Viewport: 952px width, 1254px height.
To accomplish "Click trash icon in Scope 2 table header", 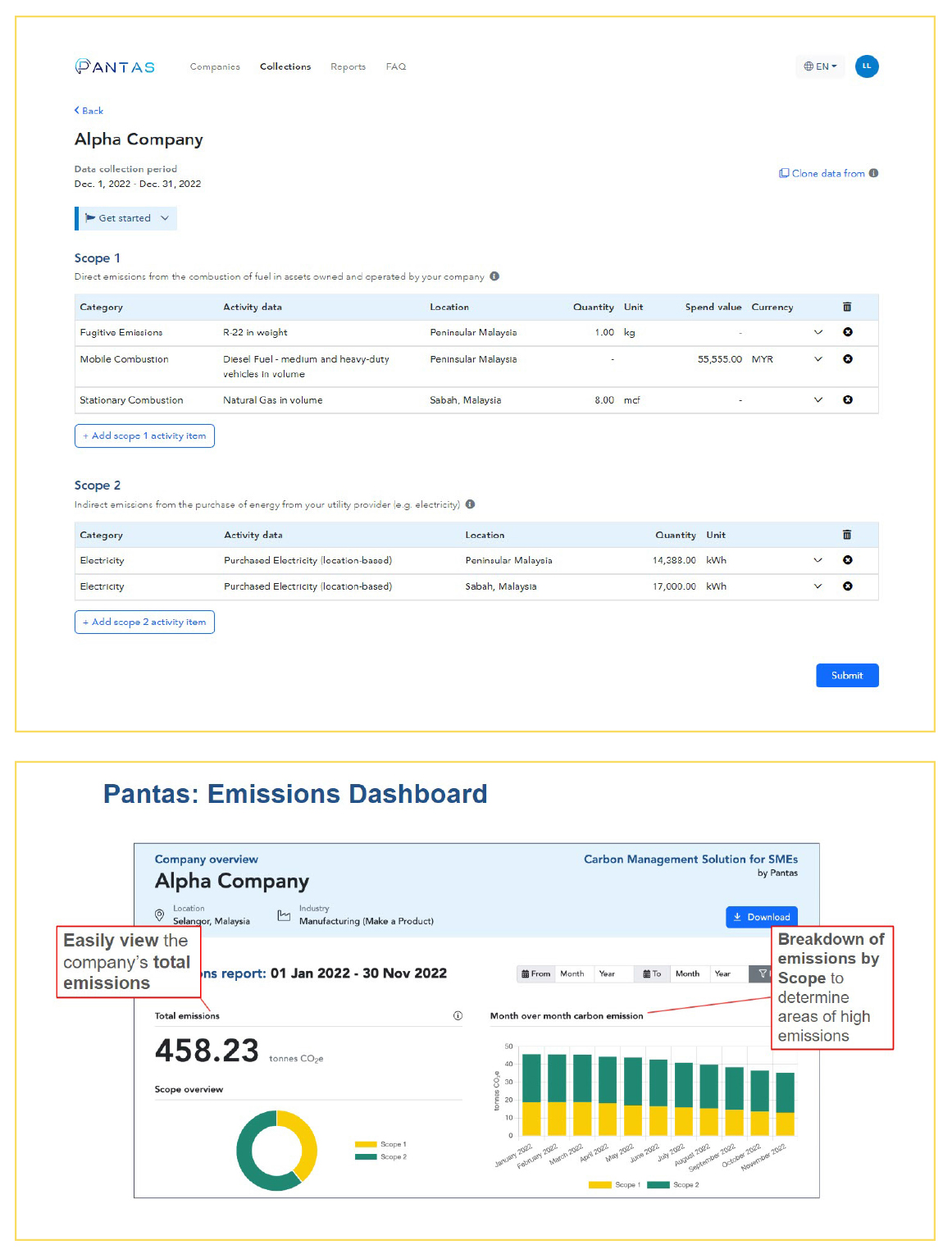I will (x=847, y=535).
